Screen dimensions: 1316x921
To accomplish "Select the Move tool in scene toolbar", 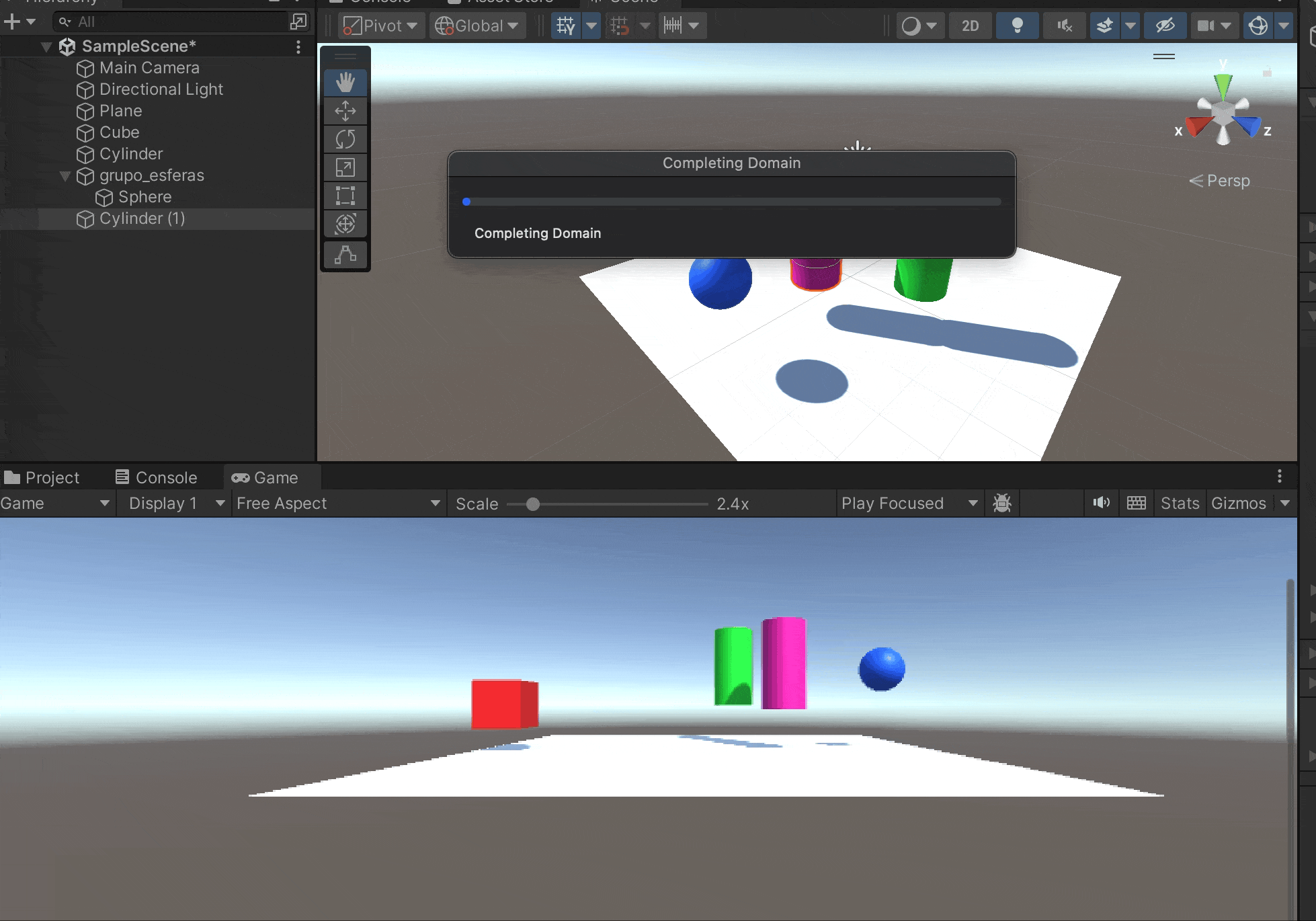I will click(x=345, y=111).
